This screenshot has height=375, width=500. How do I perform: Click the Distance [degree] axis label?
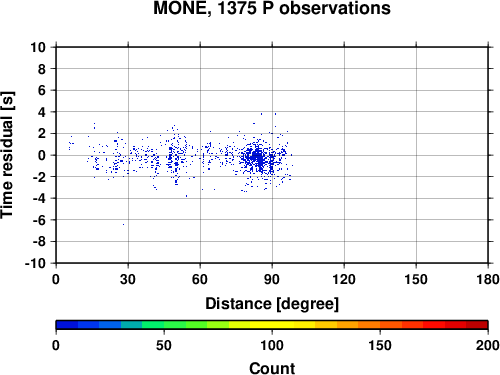click(272, 304)
